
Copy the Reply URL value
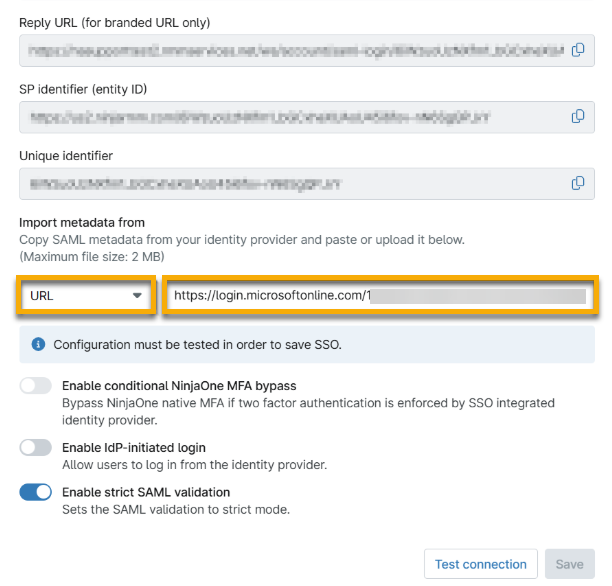click(x=578, y=50)
